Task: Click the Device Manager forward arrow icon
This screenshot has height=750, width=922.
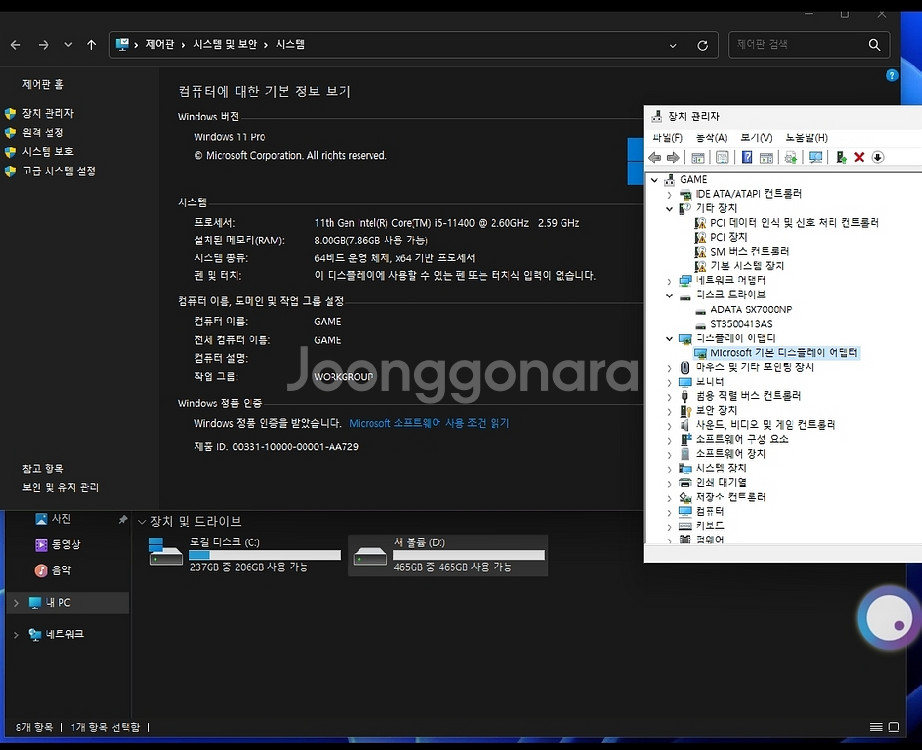Action: pyautogui.click(x=673, y=157)
